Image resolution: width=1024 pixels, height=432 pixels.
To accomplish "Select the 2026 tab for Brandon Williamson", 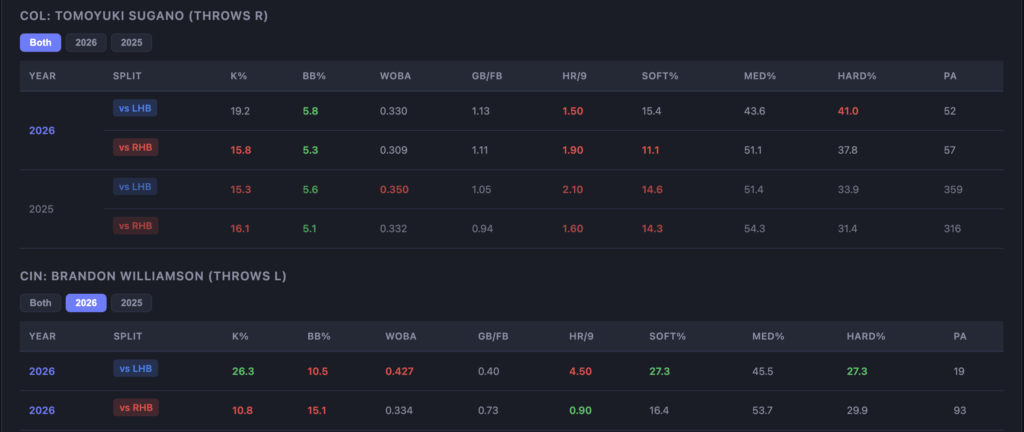I will pyautogui.click(x=86, y=303).
